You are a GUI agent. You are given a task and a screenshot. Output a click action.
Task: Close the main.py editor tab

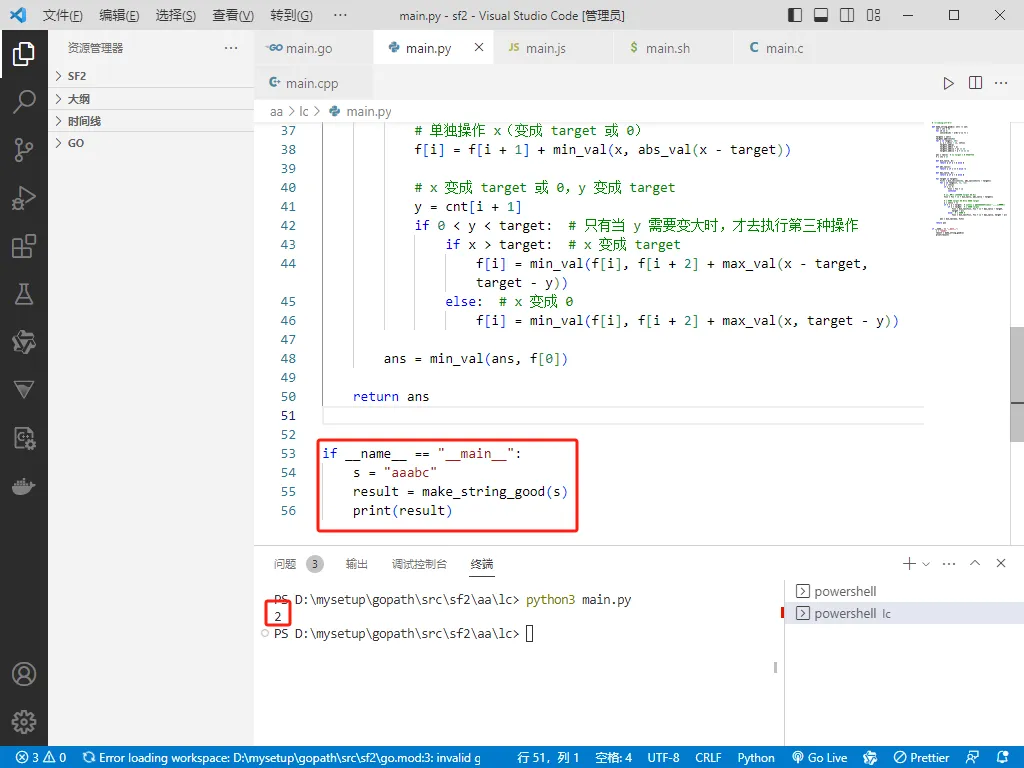(479, 47)
